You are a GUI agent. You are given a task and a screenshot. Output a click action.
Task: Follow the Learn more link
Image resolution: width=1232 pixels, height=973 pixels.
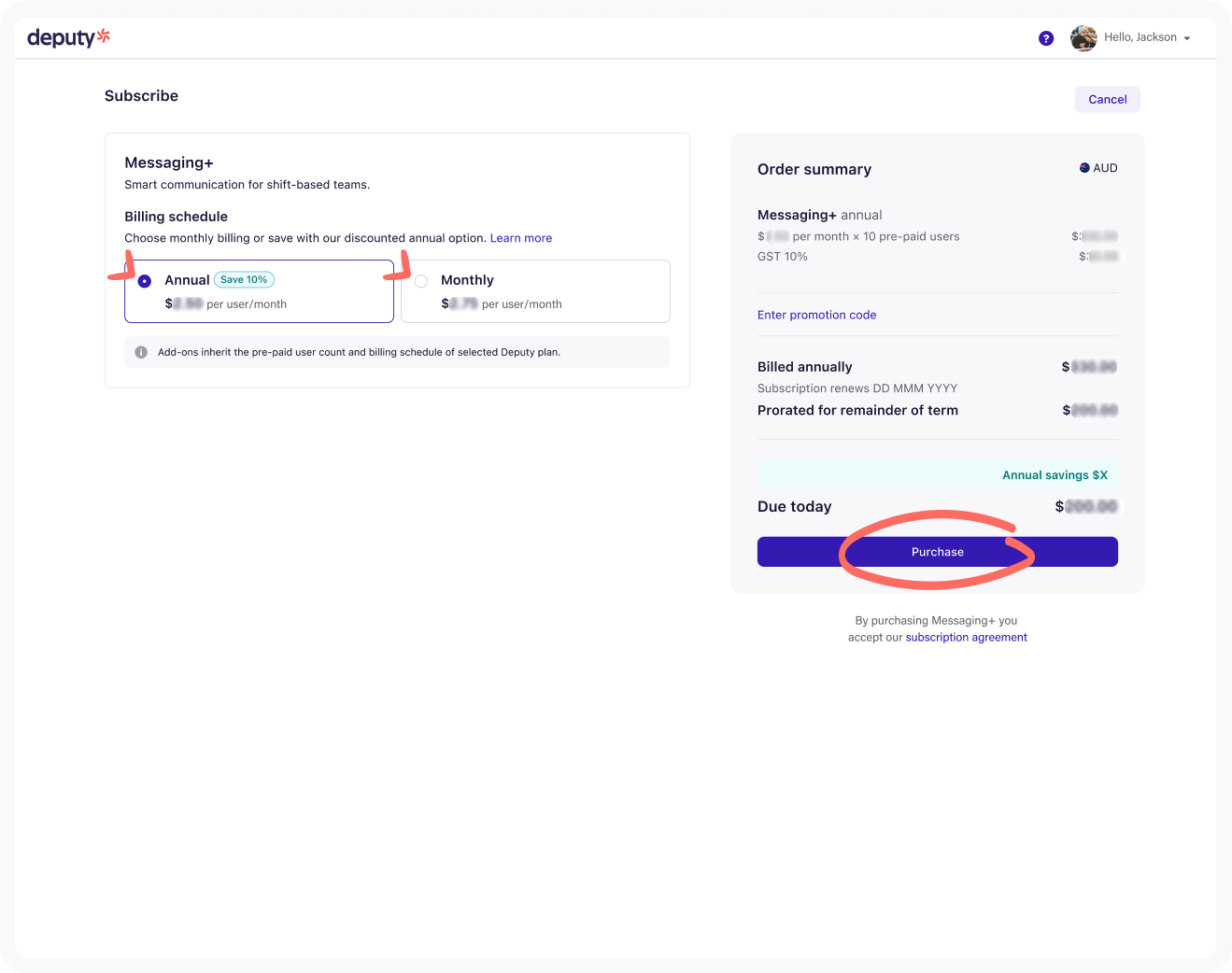pyautogui.click(x=520, y=238)
